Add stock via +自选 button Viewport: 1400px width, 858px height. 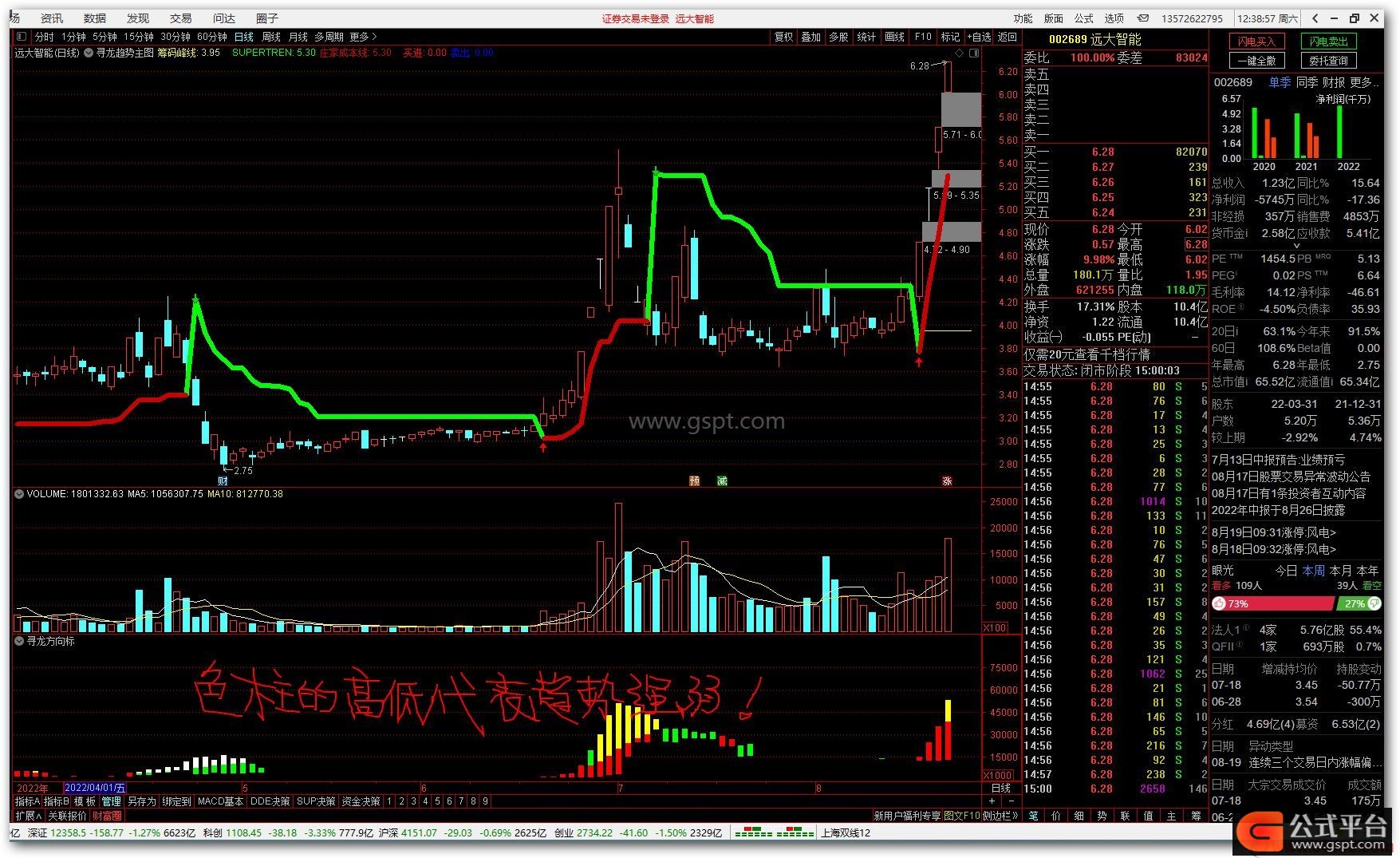(979, 37)
